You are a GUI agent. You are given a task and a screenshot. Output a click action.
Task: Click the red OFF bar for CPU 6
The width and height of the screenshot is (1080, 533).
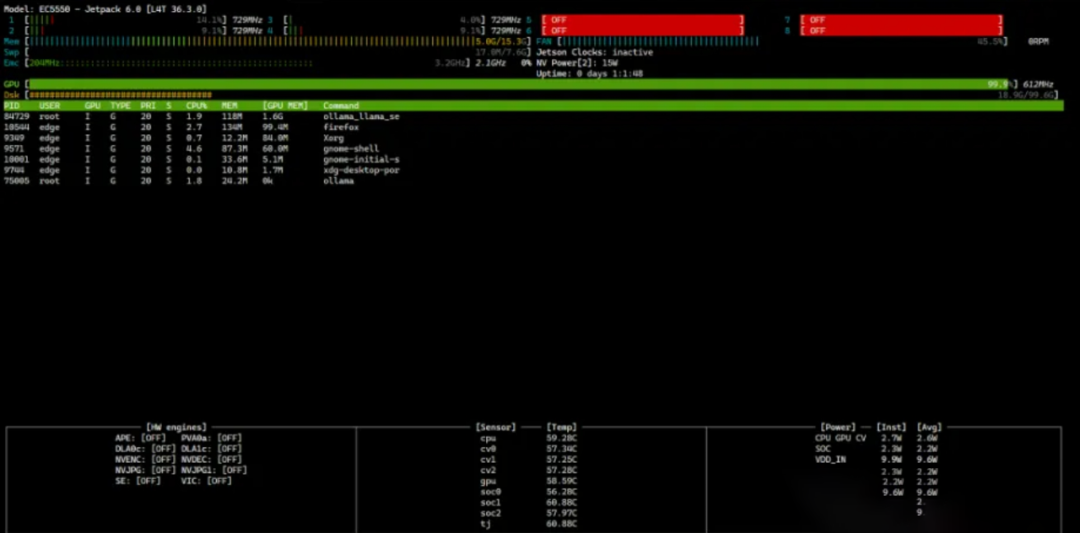(643, 31)
